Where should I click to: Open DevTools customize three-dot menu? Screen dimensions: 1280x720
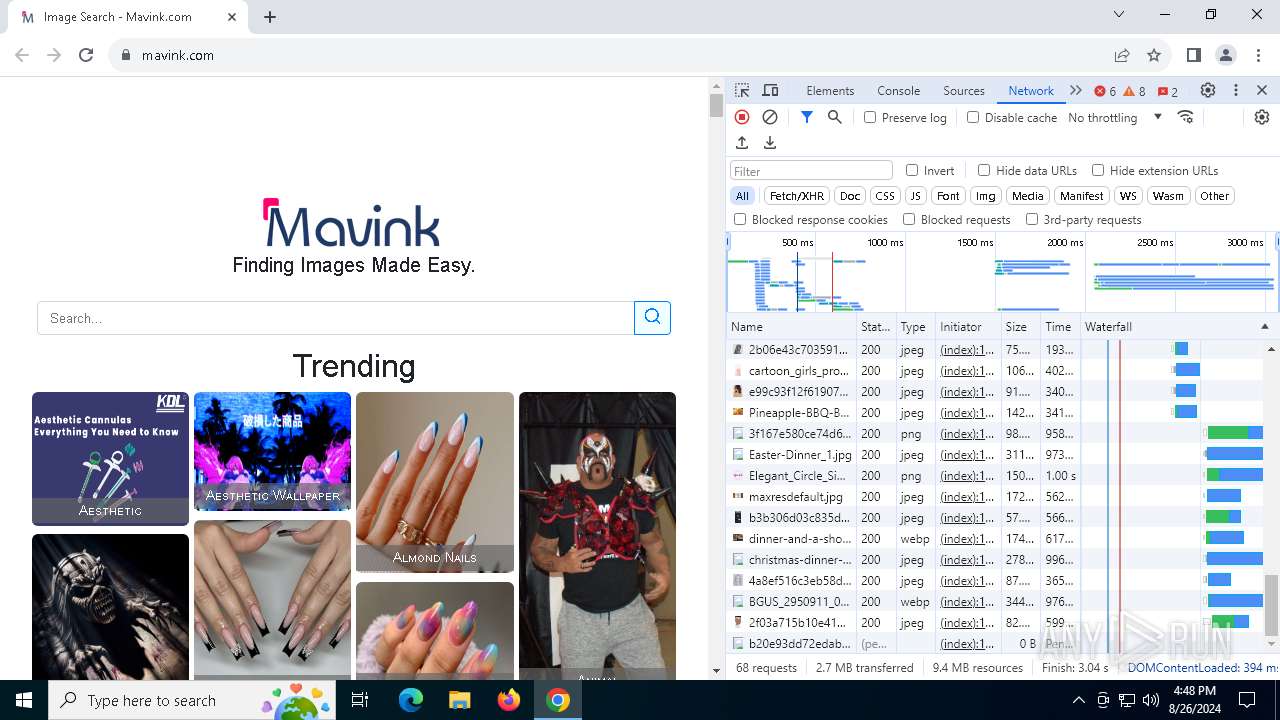pyautogui.click(x=1236, y=90)
